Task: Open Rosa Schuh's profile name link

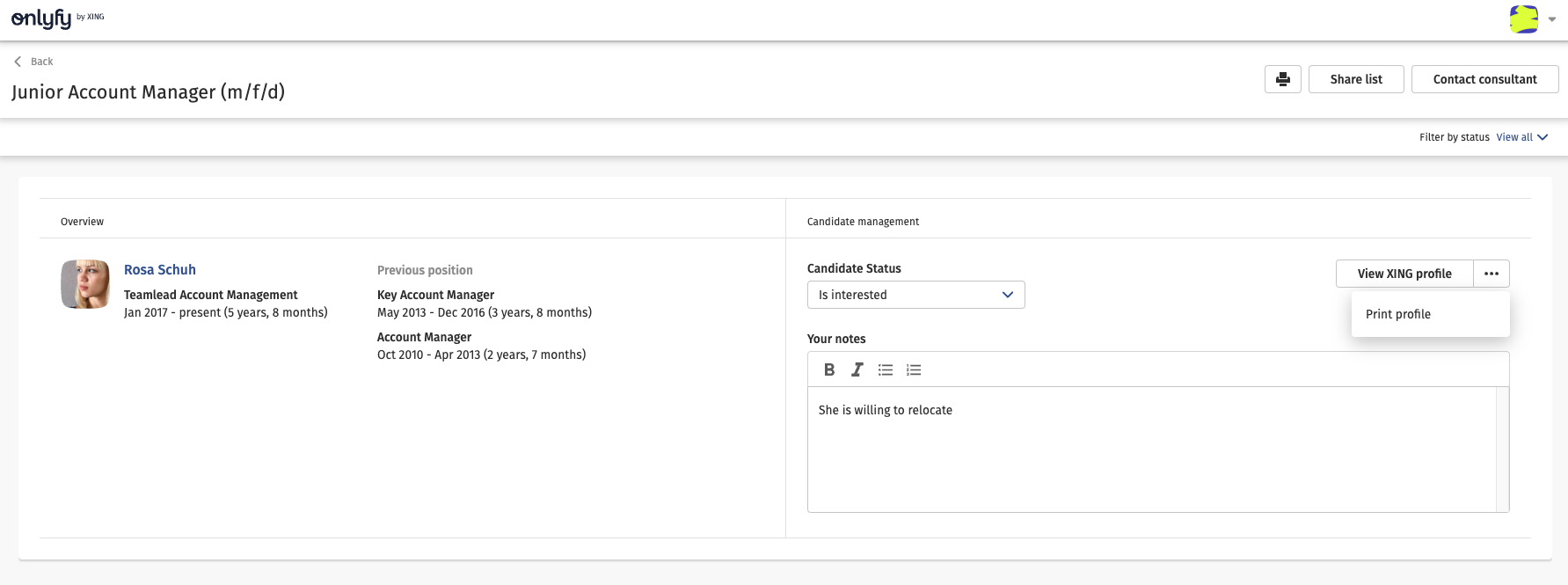Action: 160,270
